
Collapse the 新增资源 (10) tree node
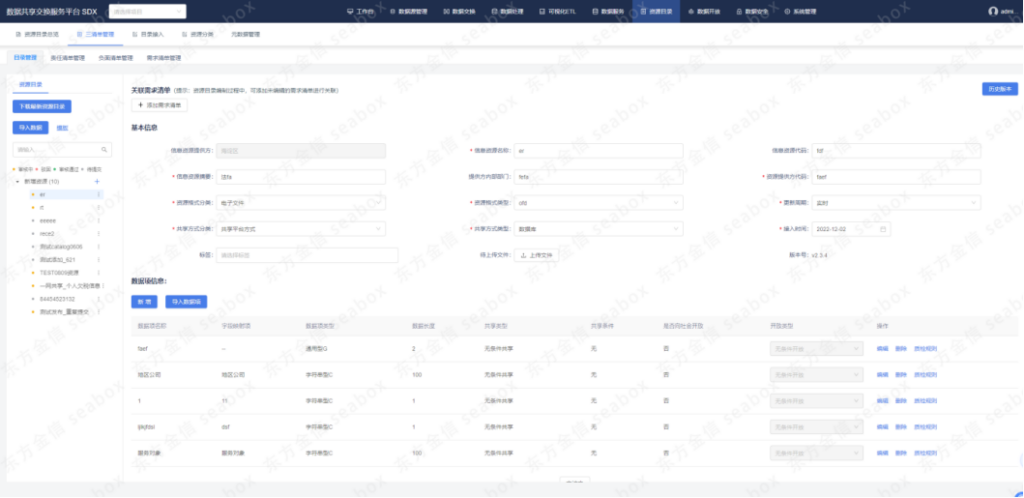pyautogui.click(x=17, y=181)
